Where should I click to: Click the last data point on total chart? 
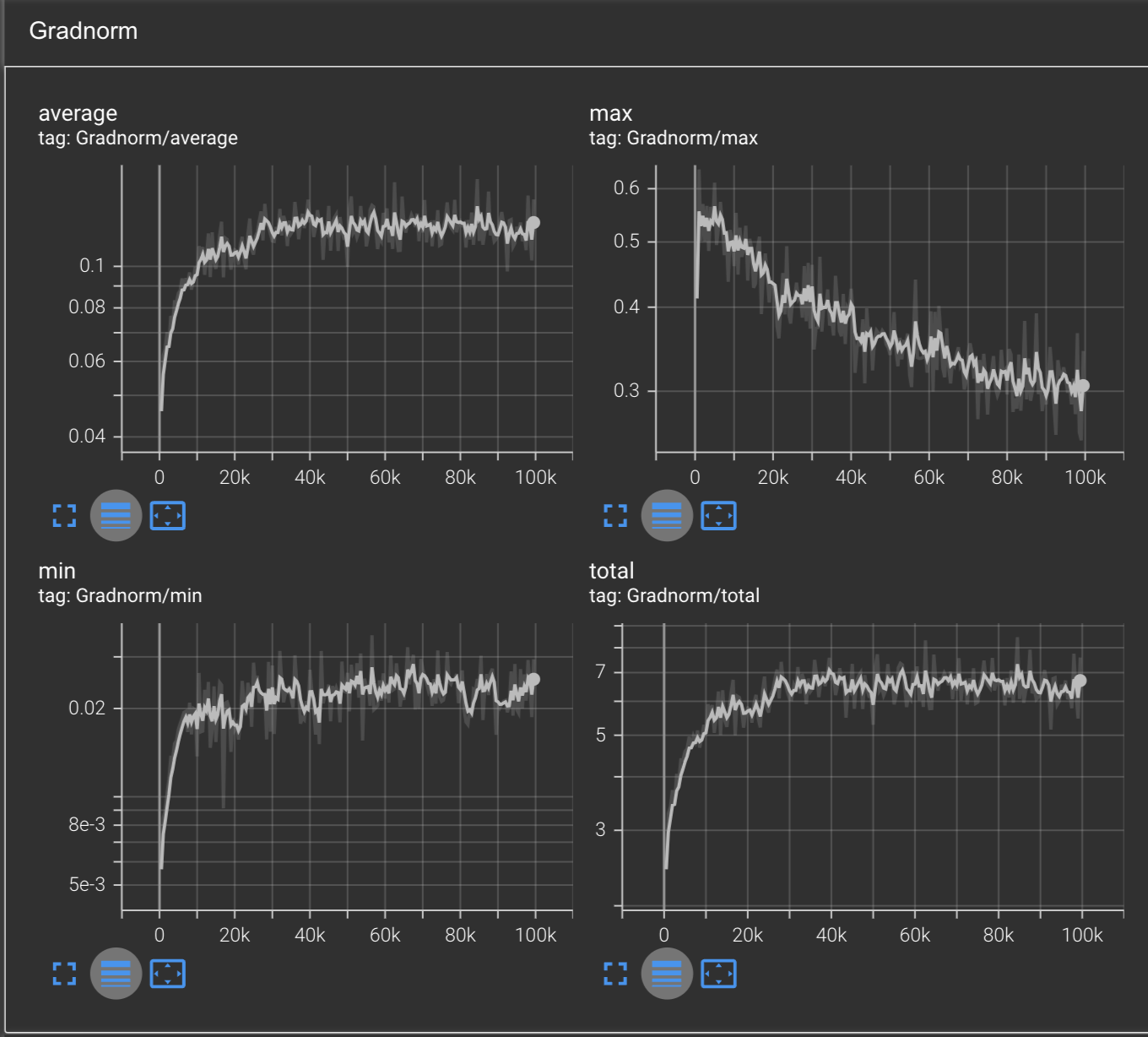1080,681
